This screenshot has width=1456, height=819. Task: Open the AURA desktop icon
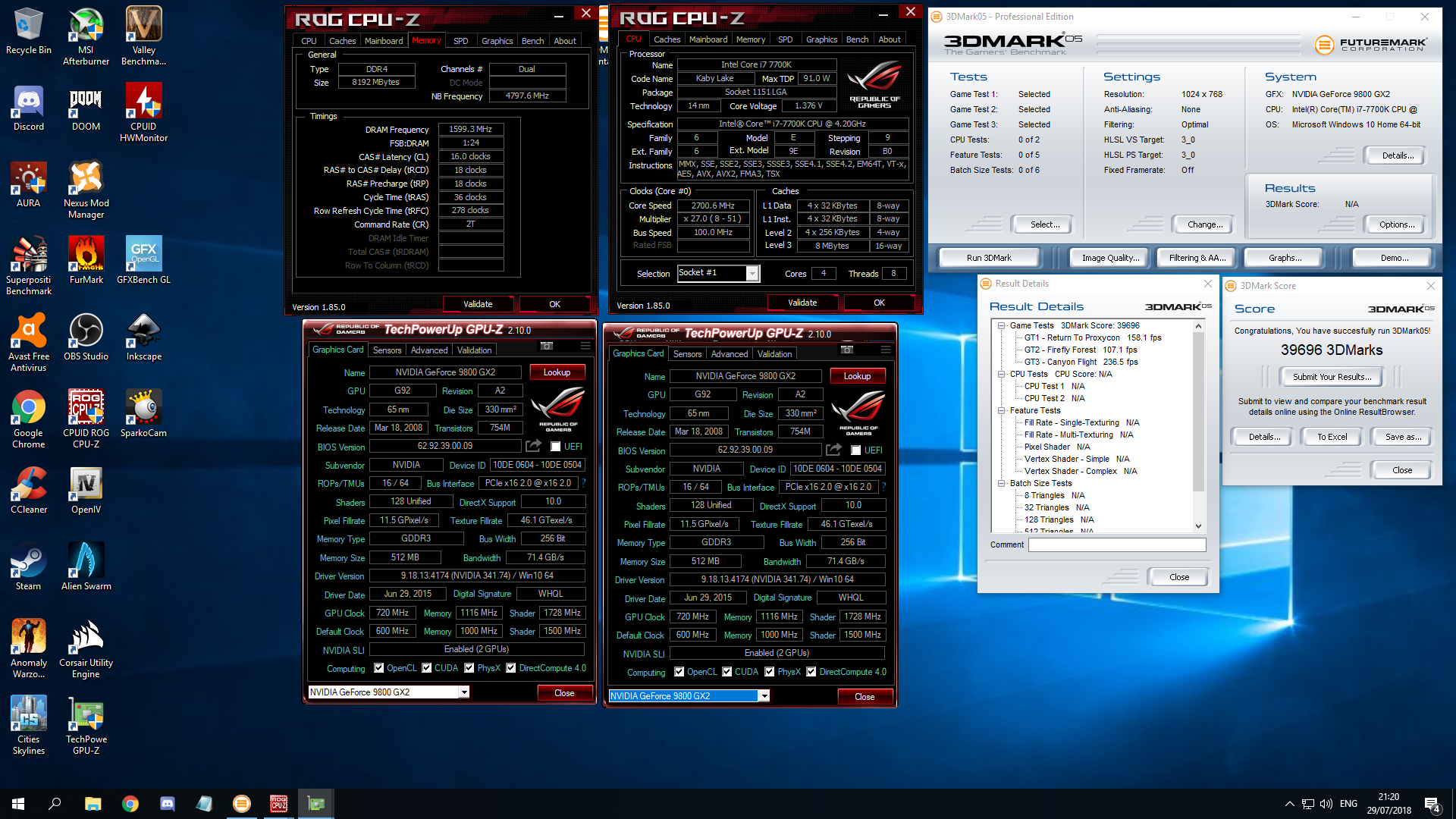[x=28, y=185]
